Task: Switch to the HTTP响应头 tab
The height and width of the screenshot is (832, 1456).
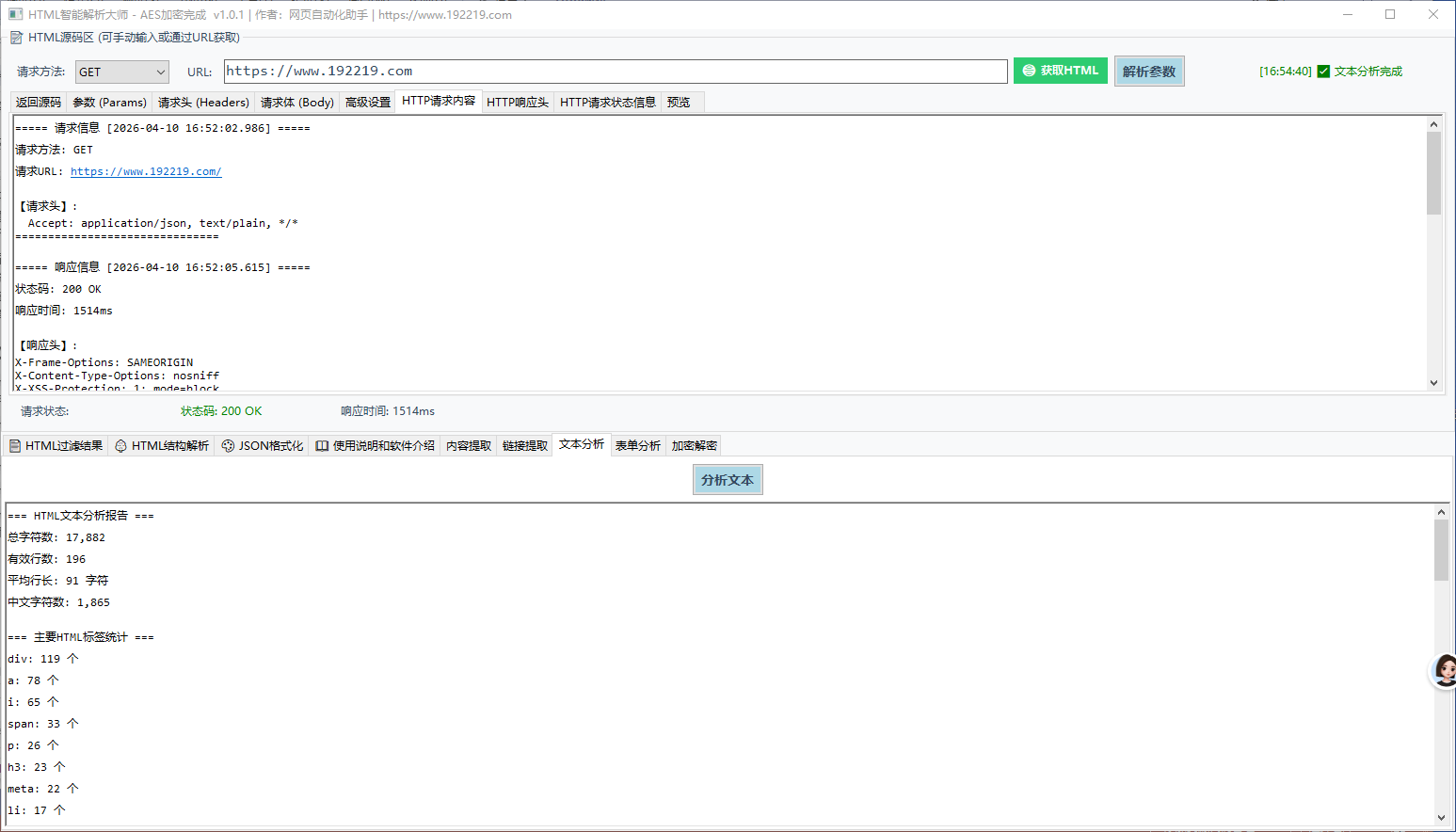Action: click(x=517, y=103)
